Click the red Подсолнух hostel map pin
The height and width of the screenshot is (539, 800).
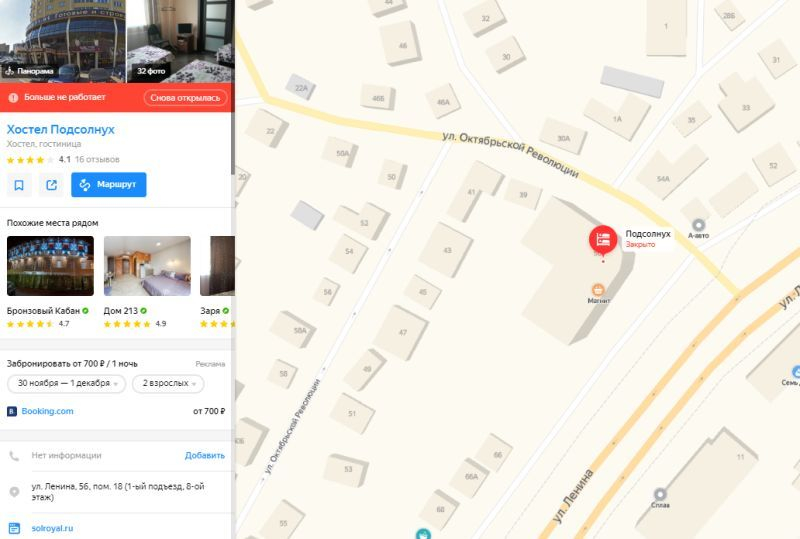603,240
